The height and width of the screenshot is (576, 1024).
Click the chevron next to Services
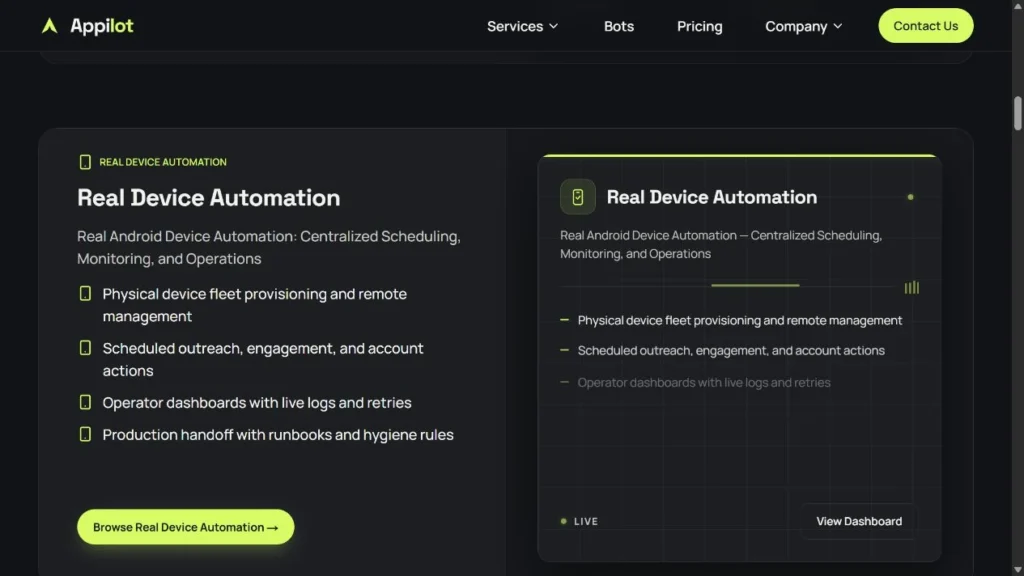point(553,26)
